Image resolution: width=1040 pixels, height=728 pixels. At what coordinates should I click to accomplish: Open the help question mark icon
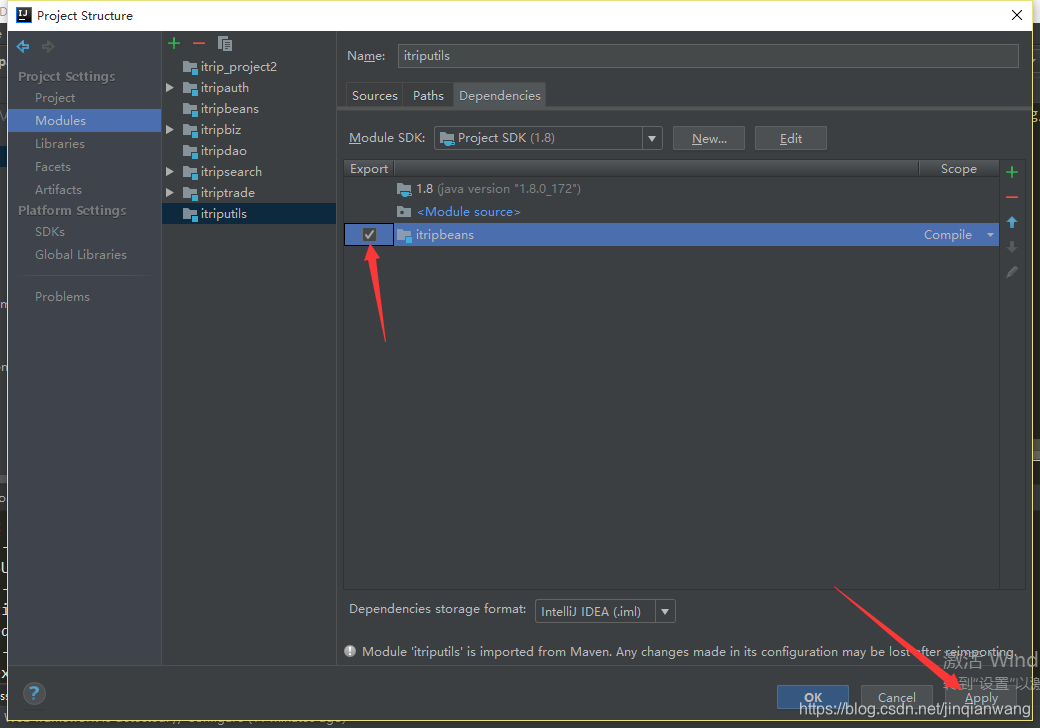click(x=34, y=694)
